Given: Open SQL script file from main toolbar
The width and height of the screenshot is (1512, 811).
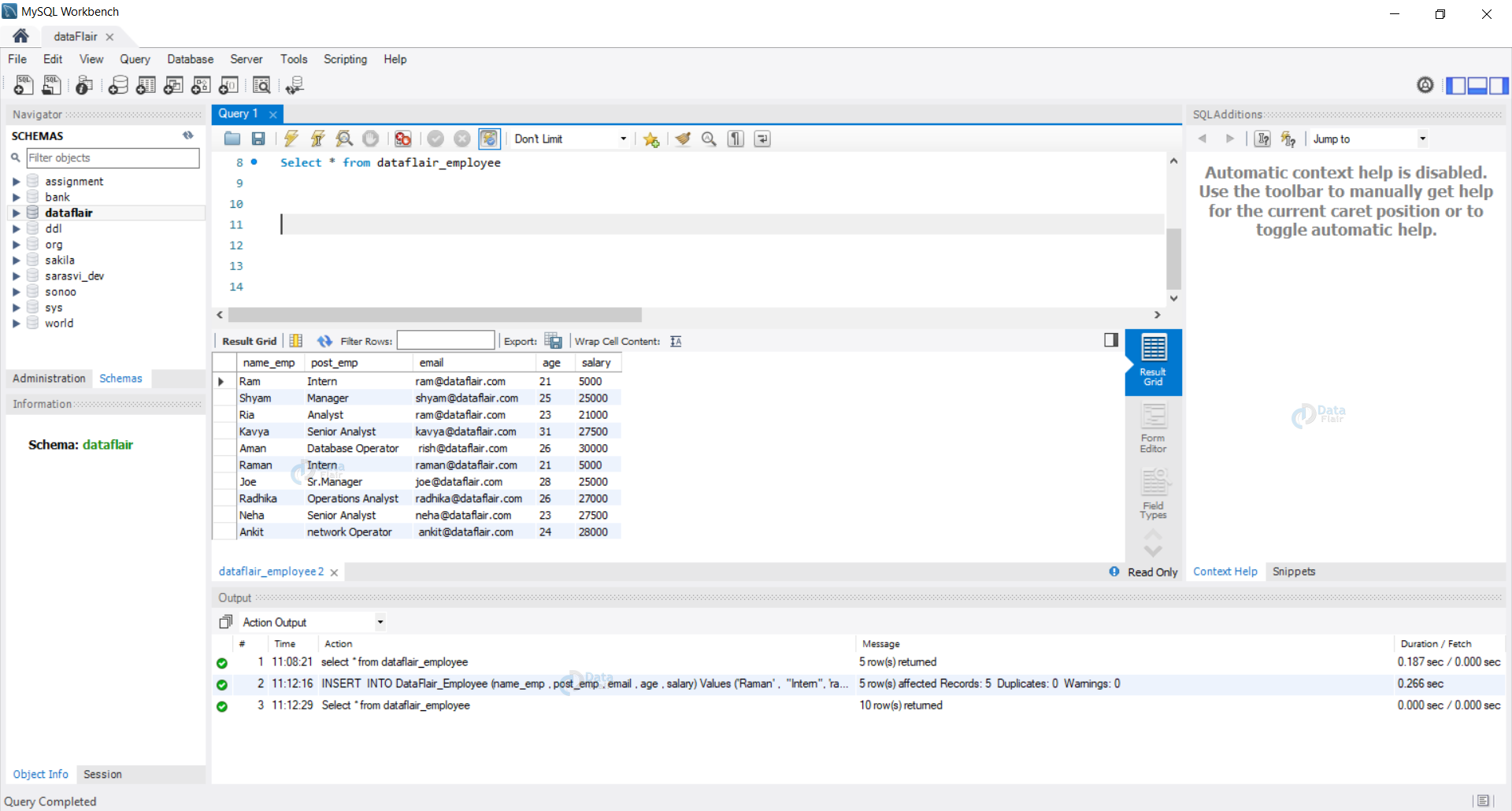Looking at the screenshot, I should click(x=51, y=85).
